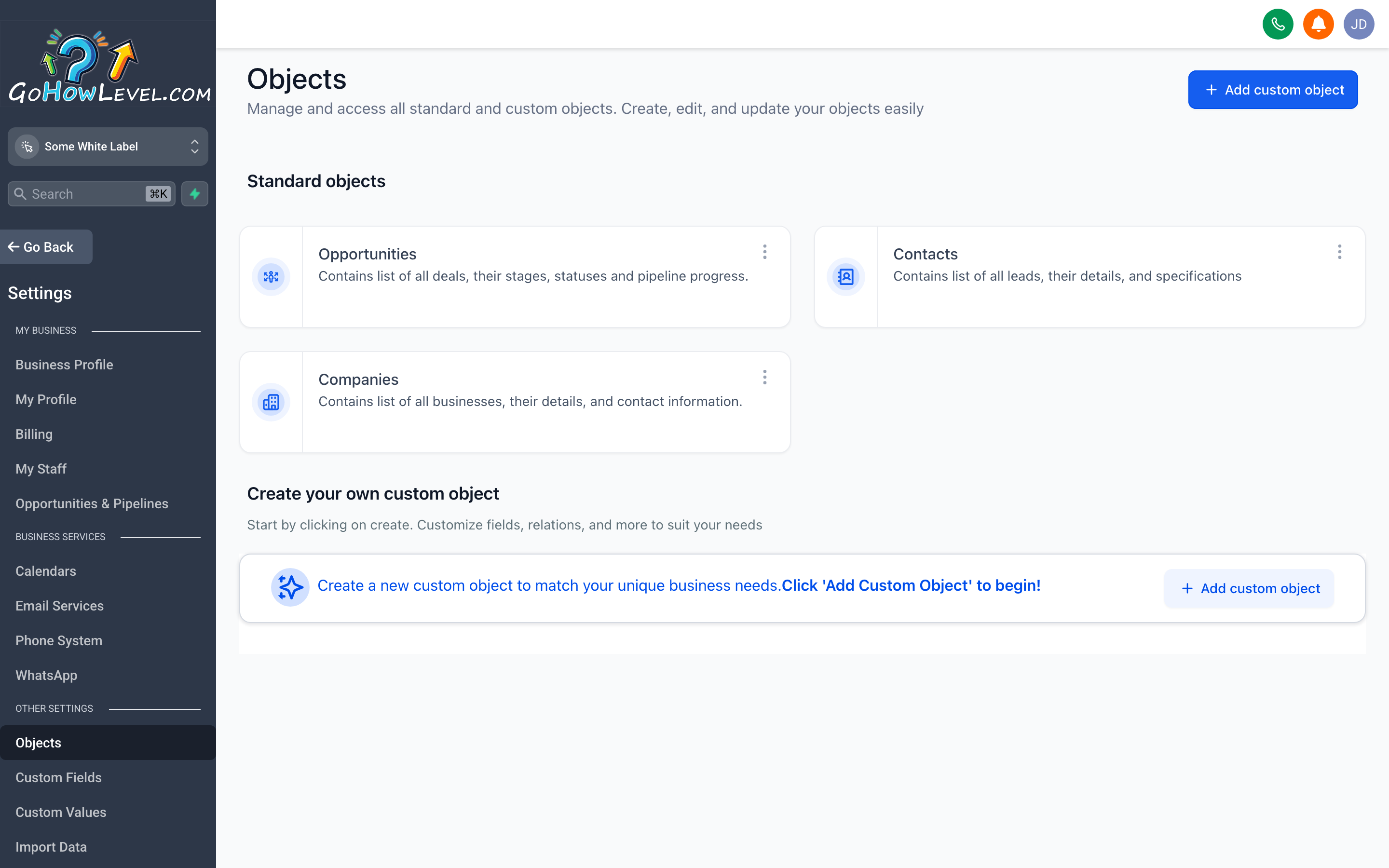Open Calendars settings
The width and height of the screenshot is (1389, 868).
pyautogui.click(x=45, y=571)
